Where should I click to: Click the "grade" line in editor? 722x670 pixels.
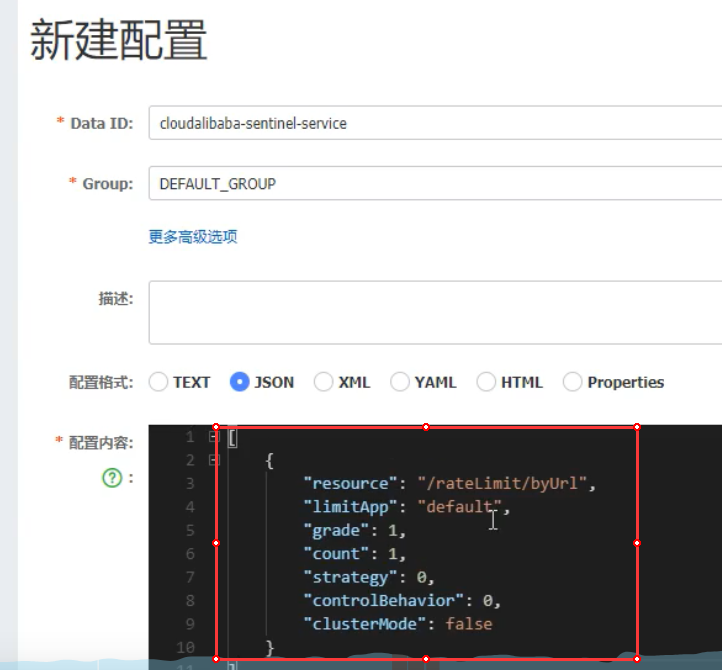(x=355, y=530)
